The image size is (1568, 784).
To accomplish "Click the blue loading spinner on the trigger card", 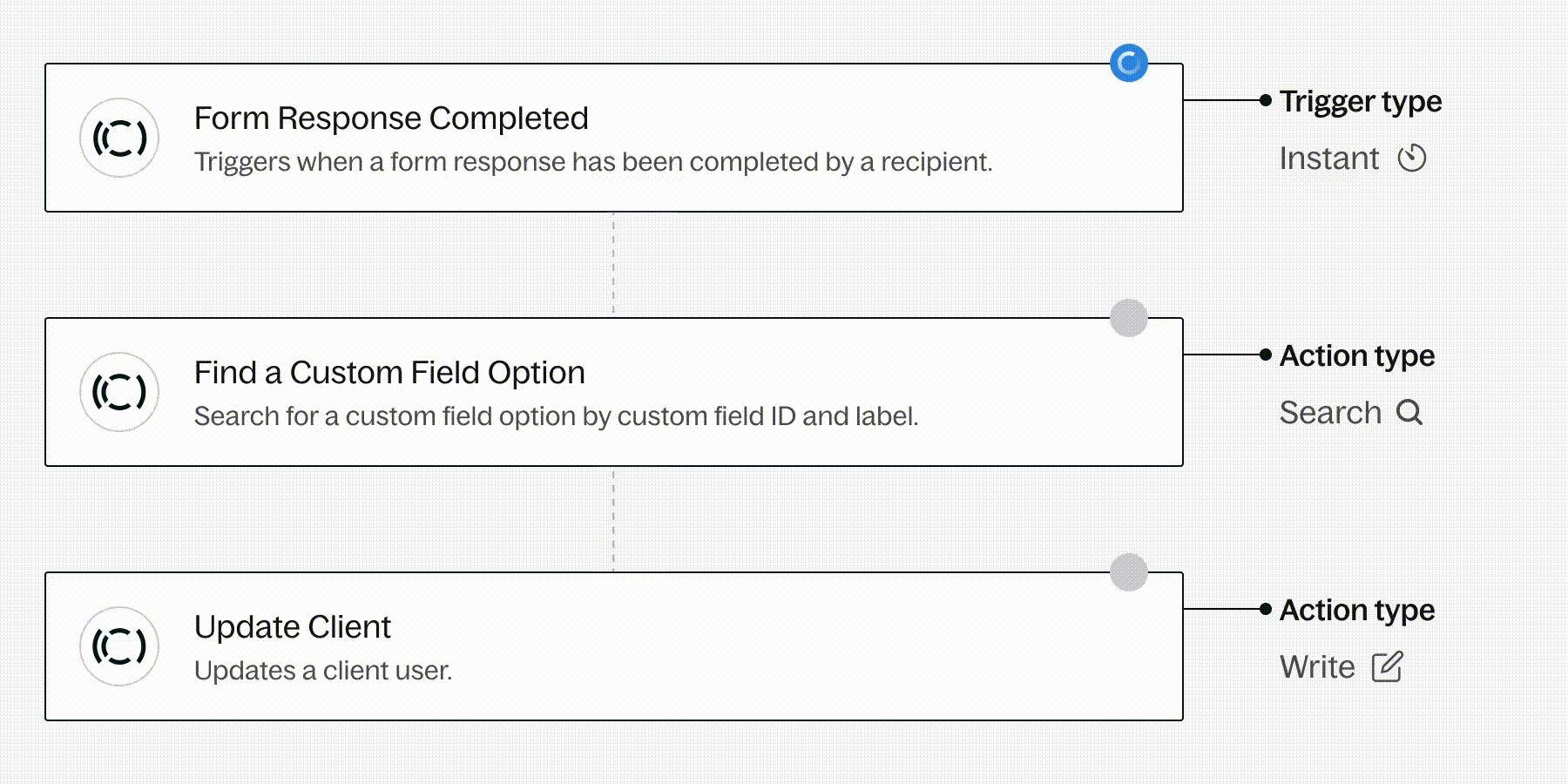I will [x=1129, y=63].
